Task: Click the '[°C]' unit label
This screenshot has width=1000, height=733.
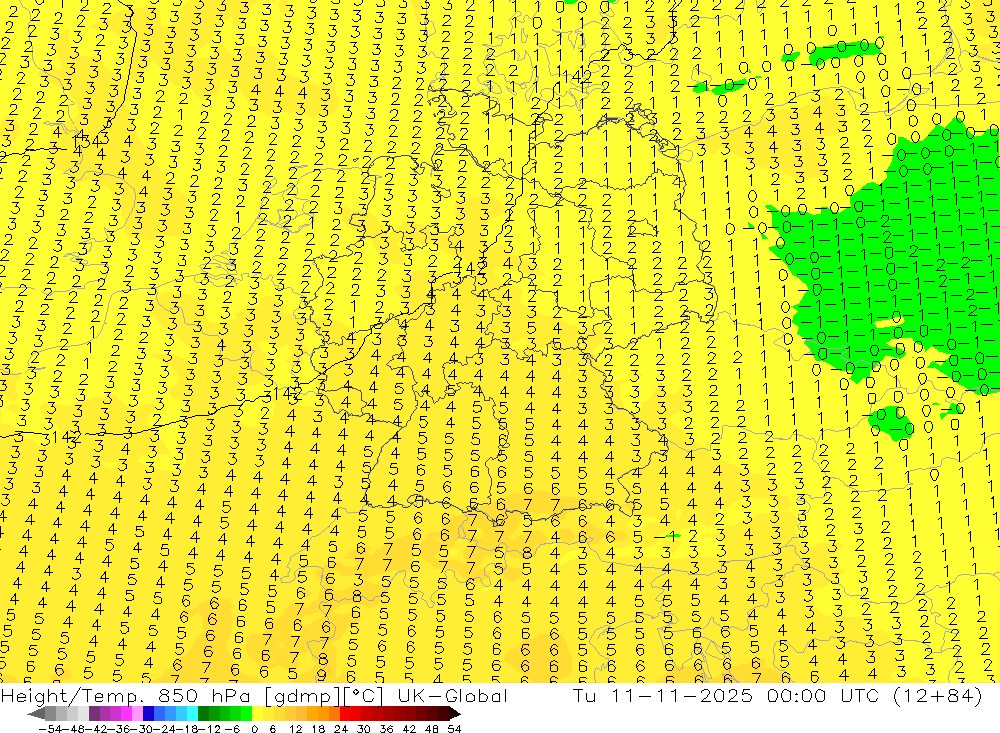Action: 363,696
